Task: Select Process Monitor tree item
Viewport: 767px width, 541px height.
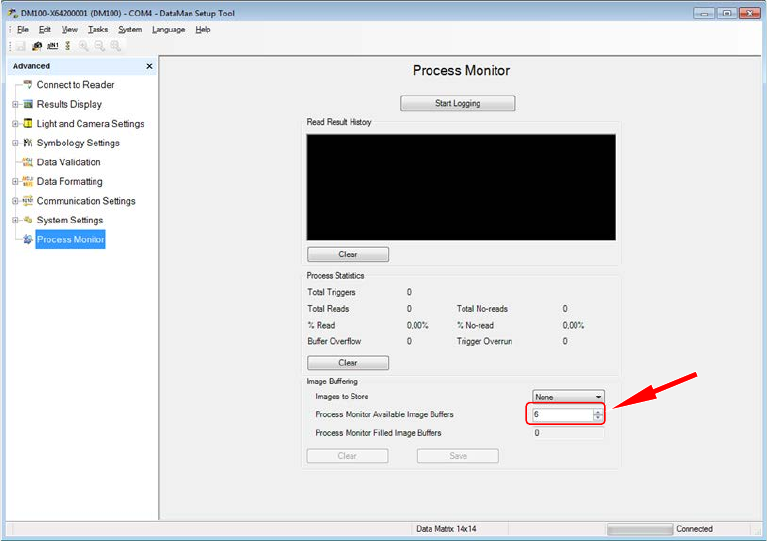Action: point(70,239)
